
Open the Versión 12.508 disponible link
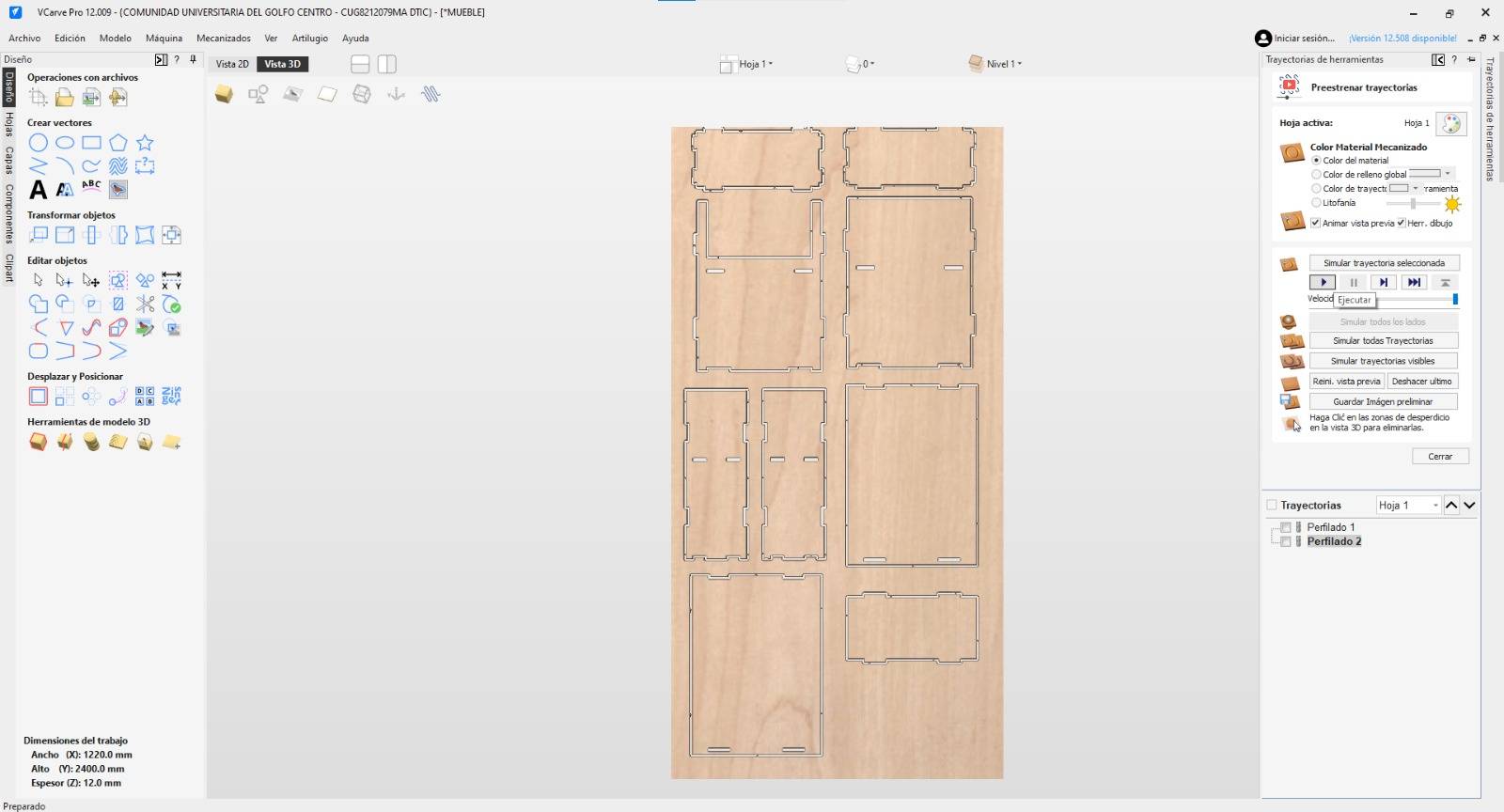[1402, 39]
